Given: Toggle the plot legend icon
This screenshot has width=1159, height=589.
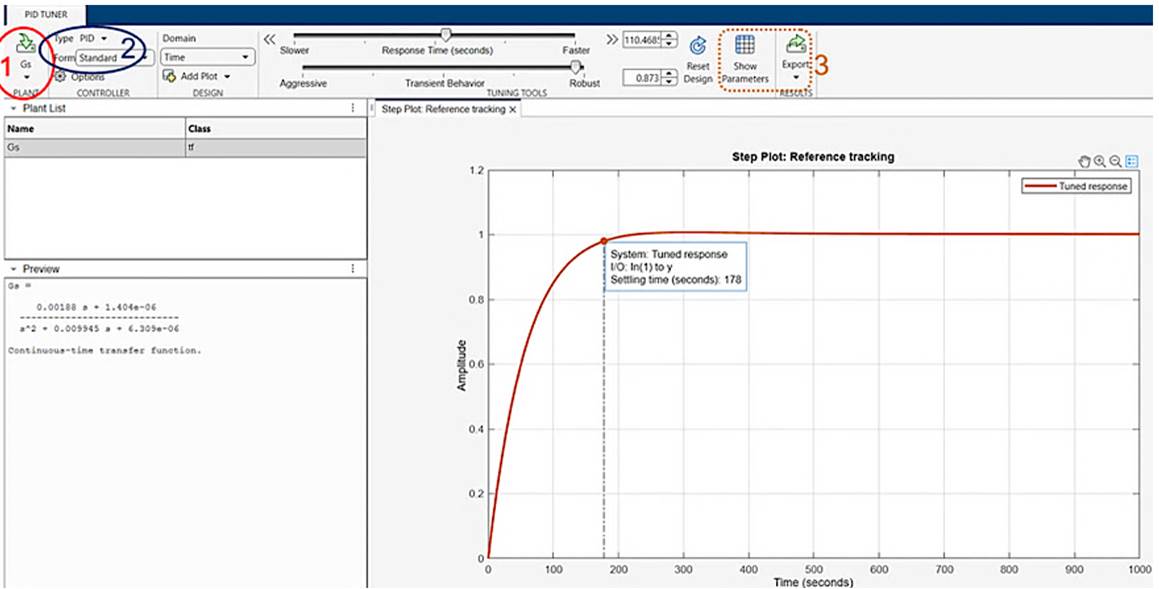Looking at the screenshot, I should pyautogui.click(x=1131, y=161).
